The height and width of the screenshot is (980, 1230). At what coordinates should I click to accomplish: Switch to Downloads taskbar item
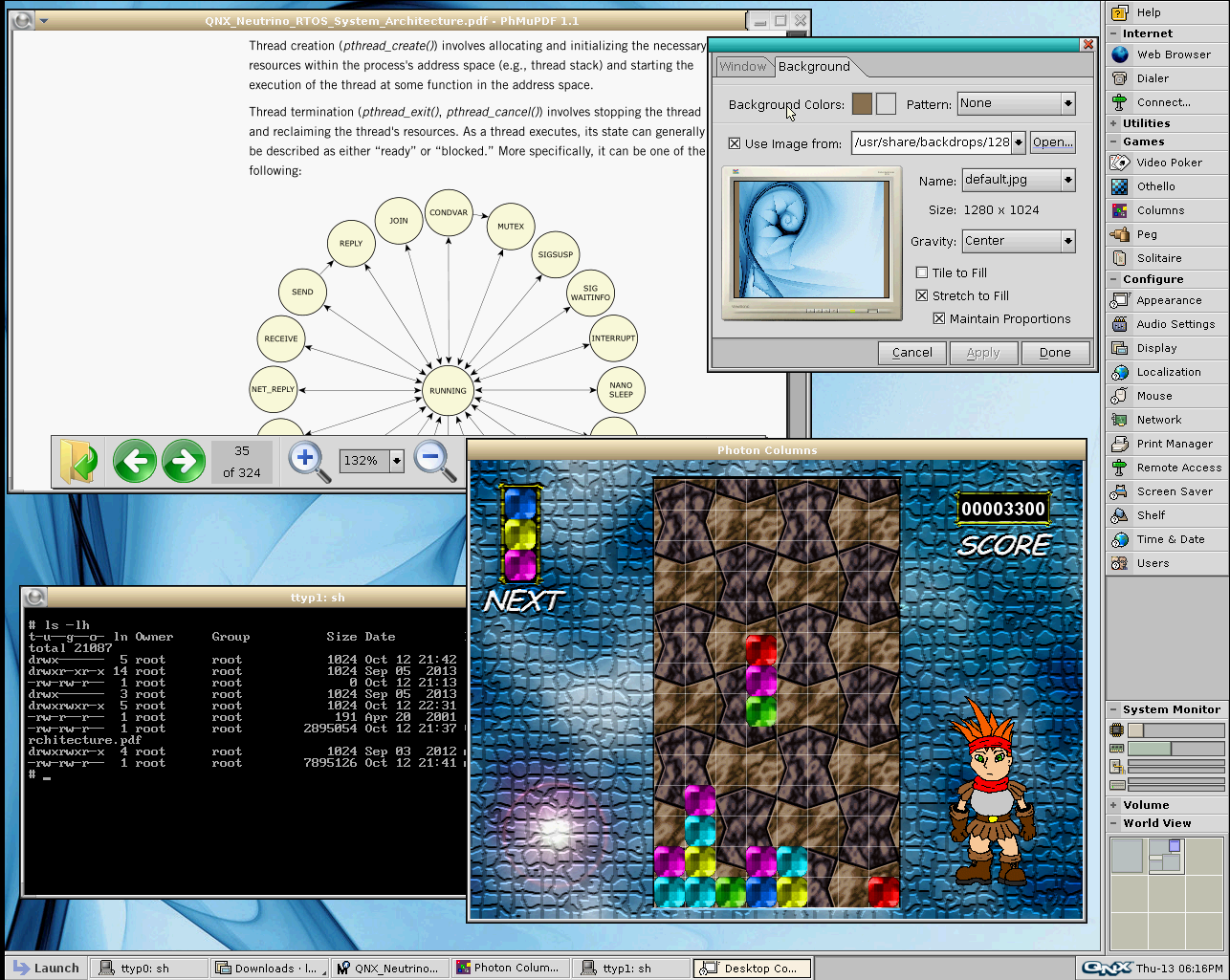[x=271, y=969]
